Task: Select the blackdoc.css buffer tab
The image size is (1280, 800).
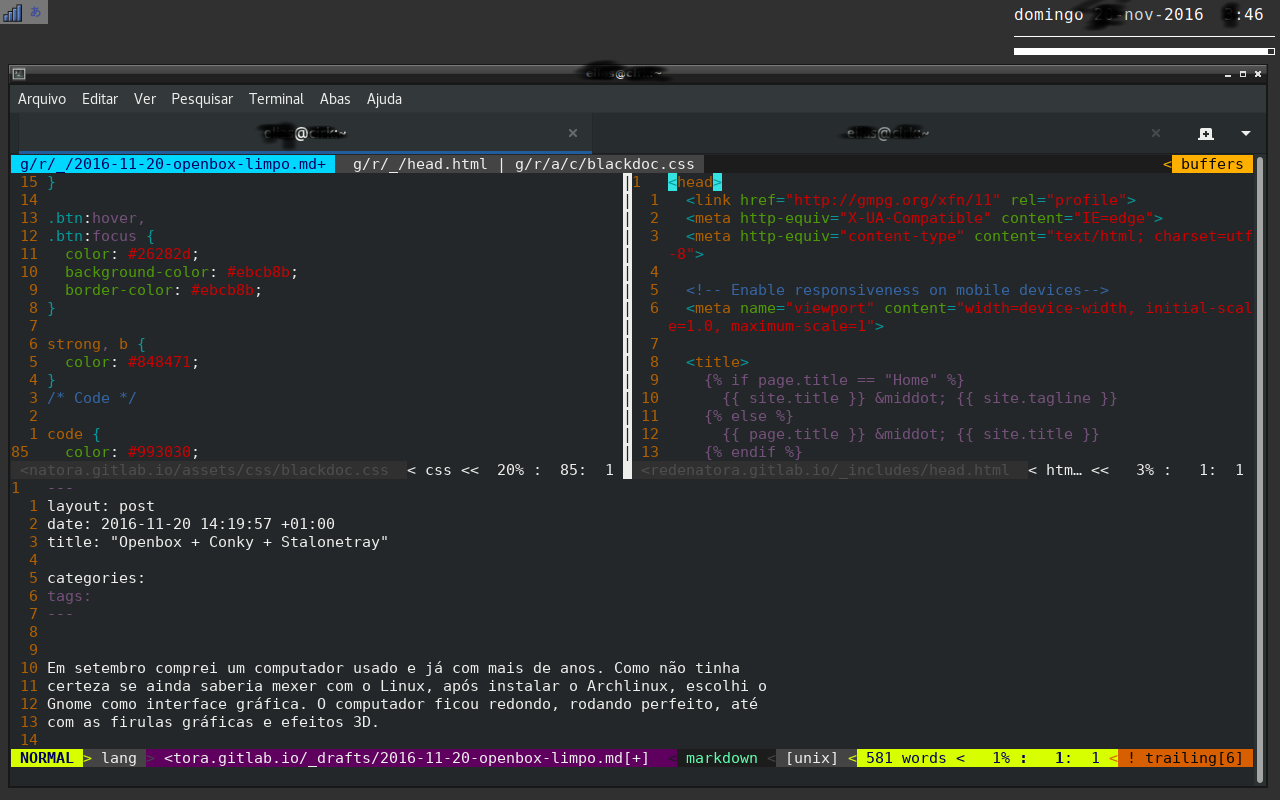Action: coord(605,164)
